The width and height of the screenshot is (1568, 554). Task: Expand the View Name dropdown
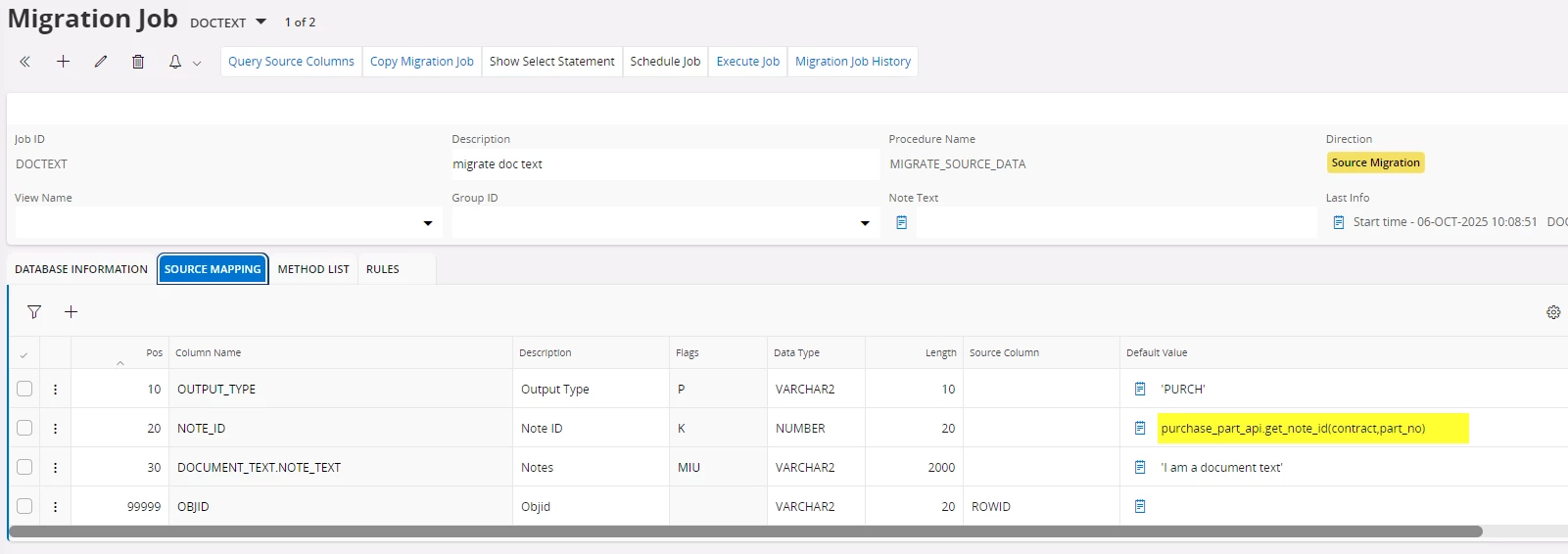(427, 223)
